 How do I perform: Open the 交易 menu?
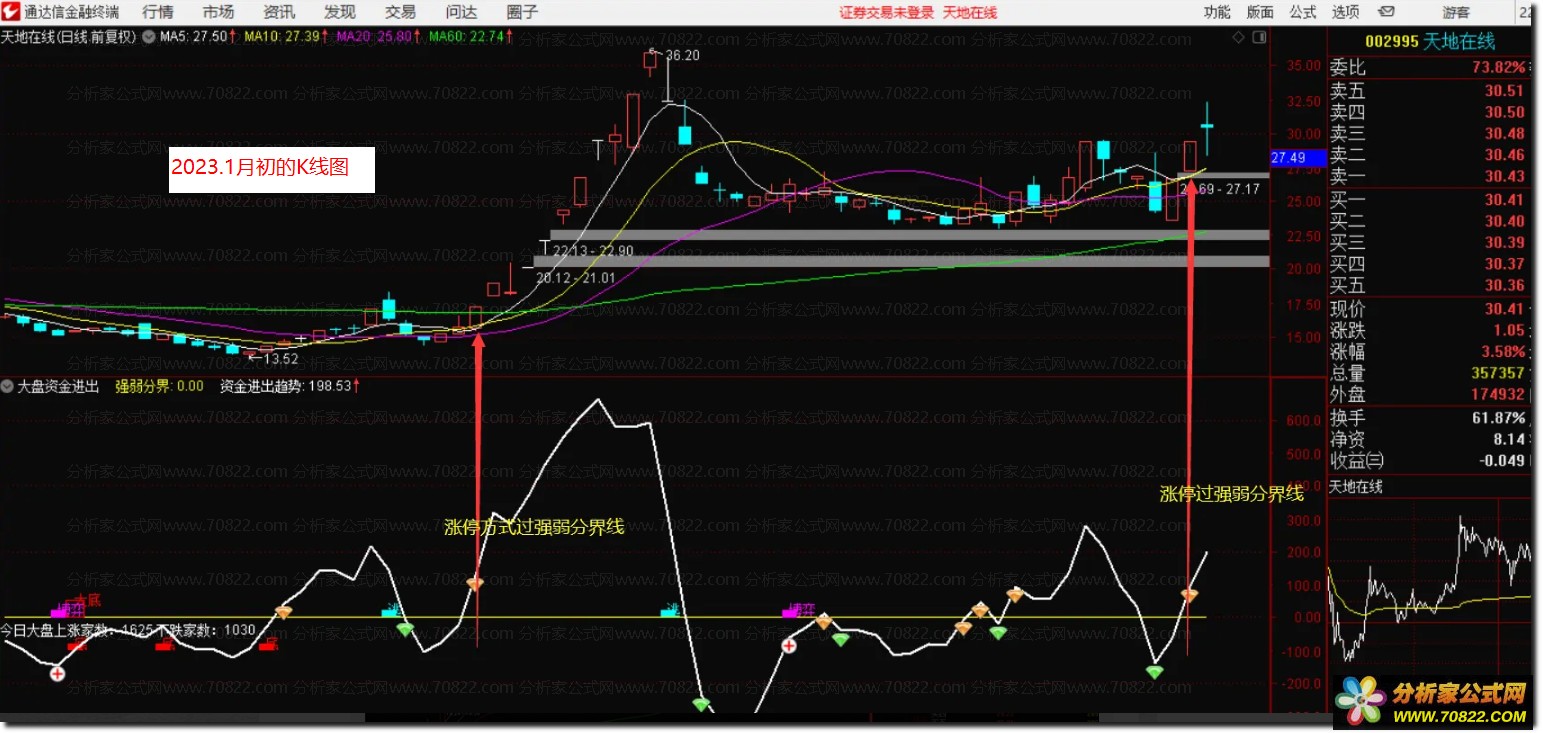pos(400,13)
